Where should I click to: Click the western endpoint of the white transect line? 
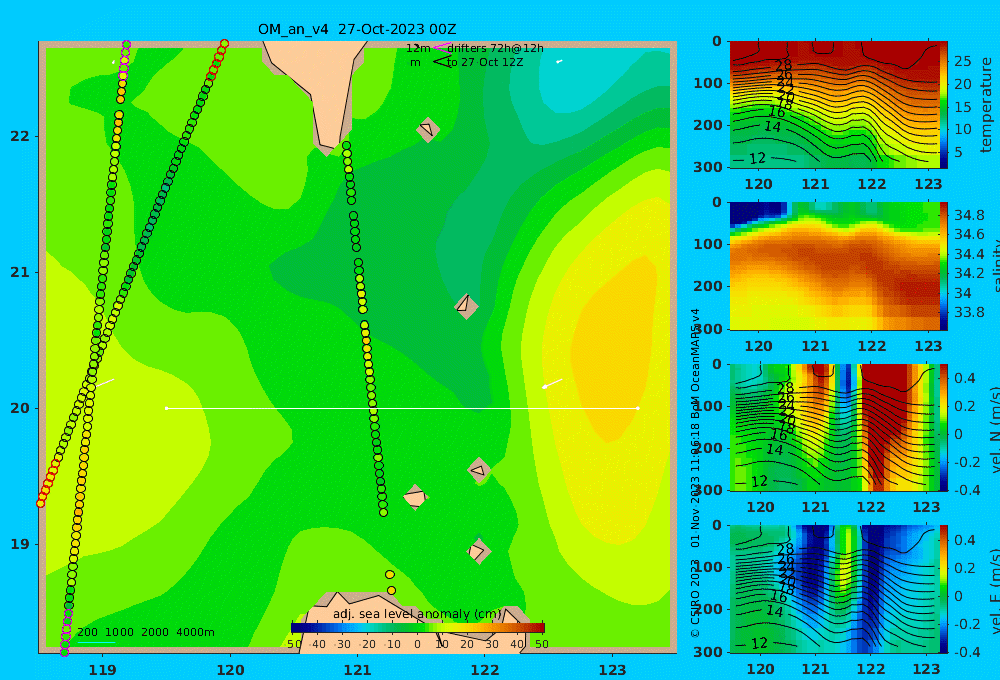166,408
